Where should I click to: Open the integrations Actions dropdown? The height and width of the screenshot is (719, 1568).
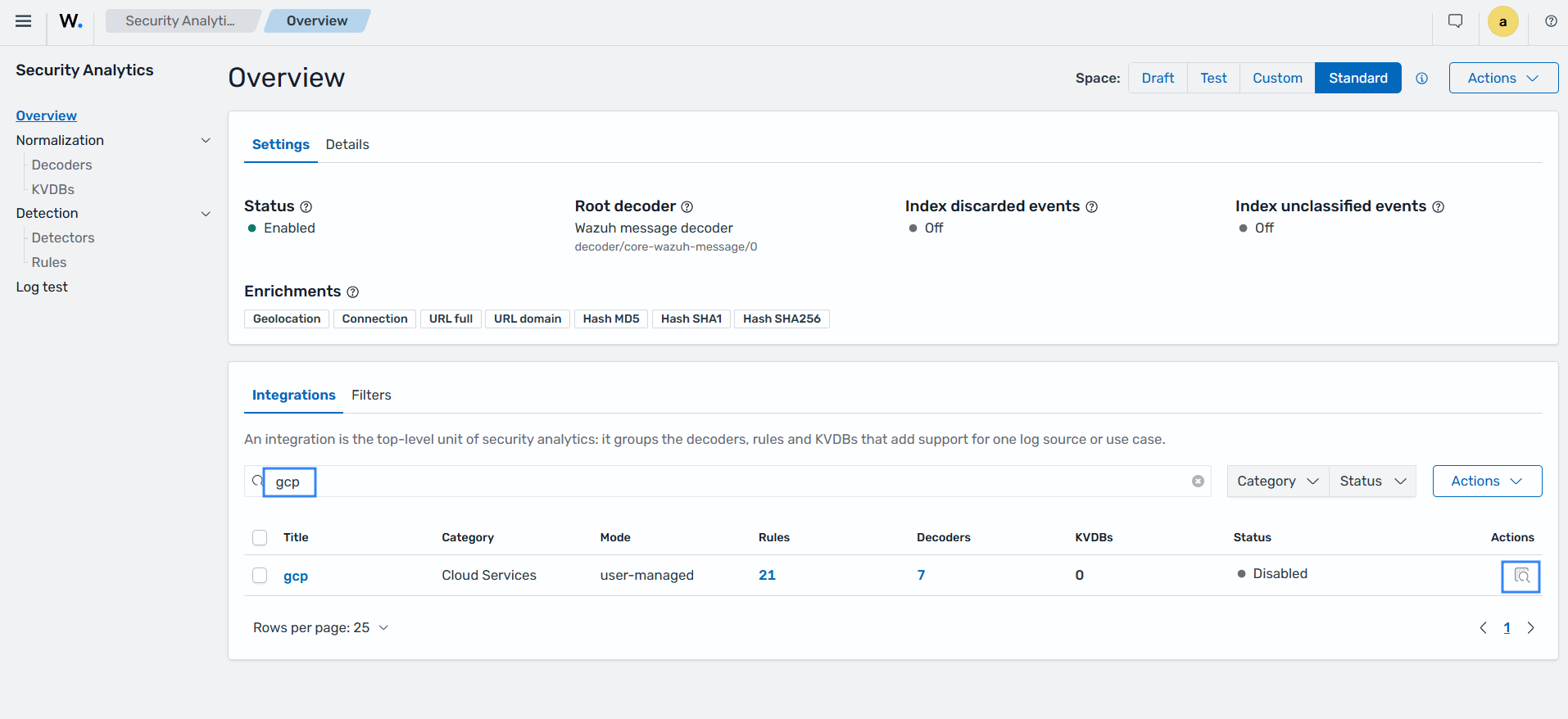pos(1487,482)
